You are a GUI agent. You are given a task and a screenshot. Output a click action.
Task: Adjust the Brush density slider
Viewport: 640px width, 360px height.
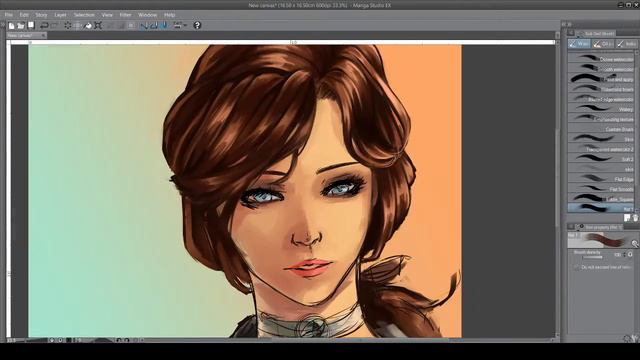coord(593,257)
